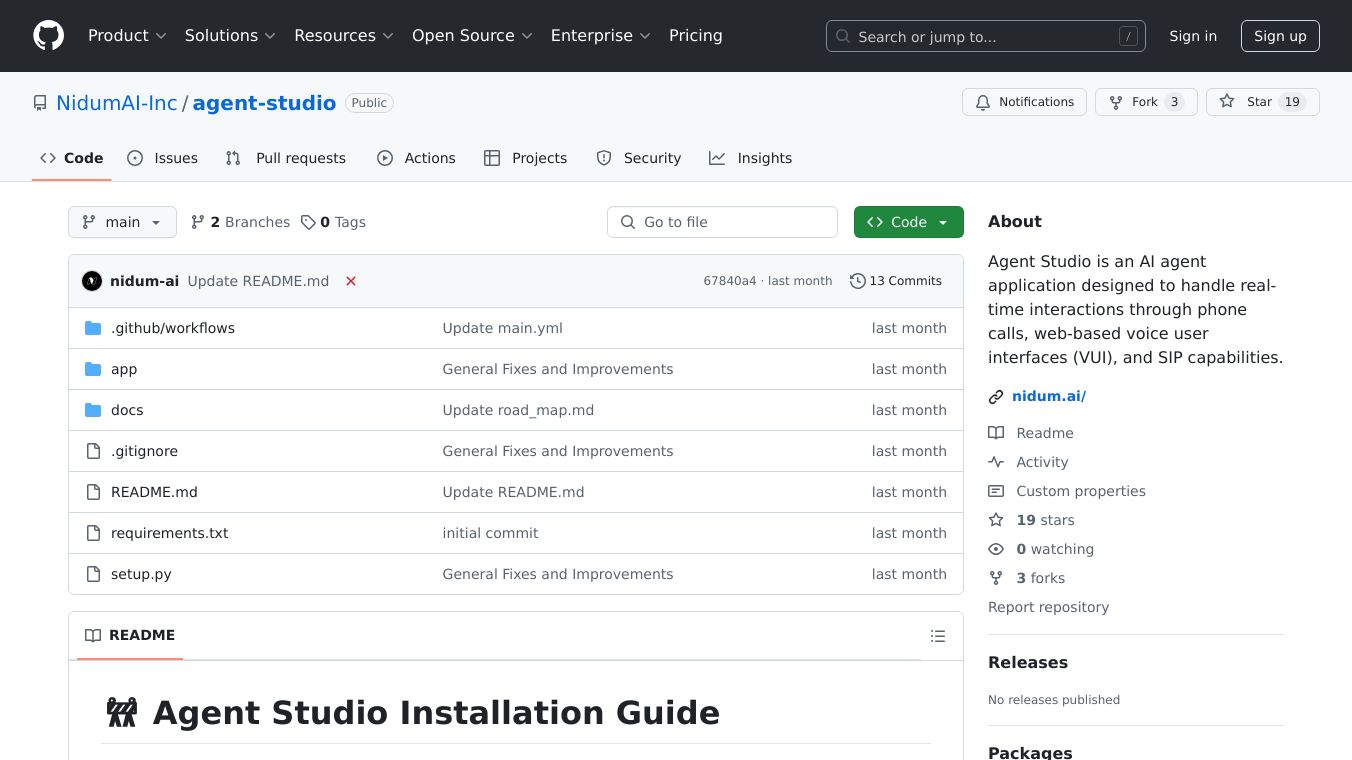
Task: Switch to the Issues tab
Action: 163,158
